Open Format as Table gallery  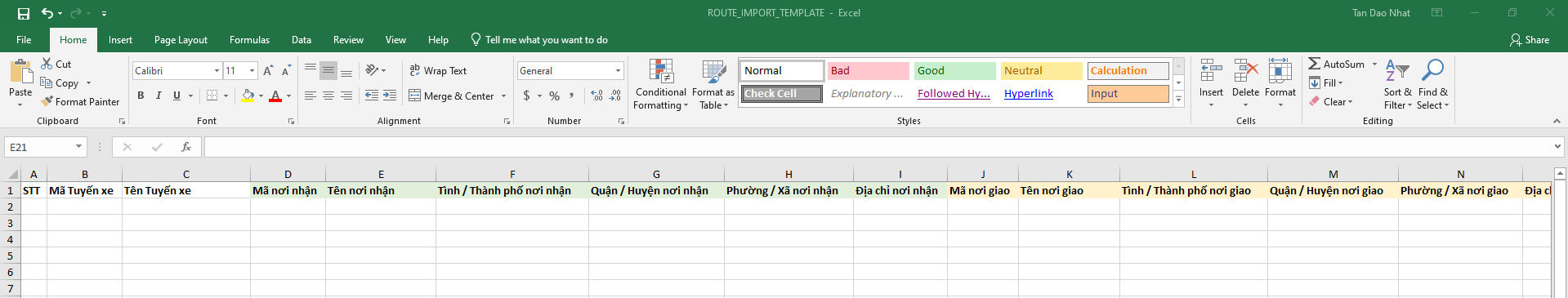[x=713, y=84]
